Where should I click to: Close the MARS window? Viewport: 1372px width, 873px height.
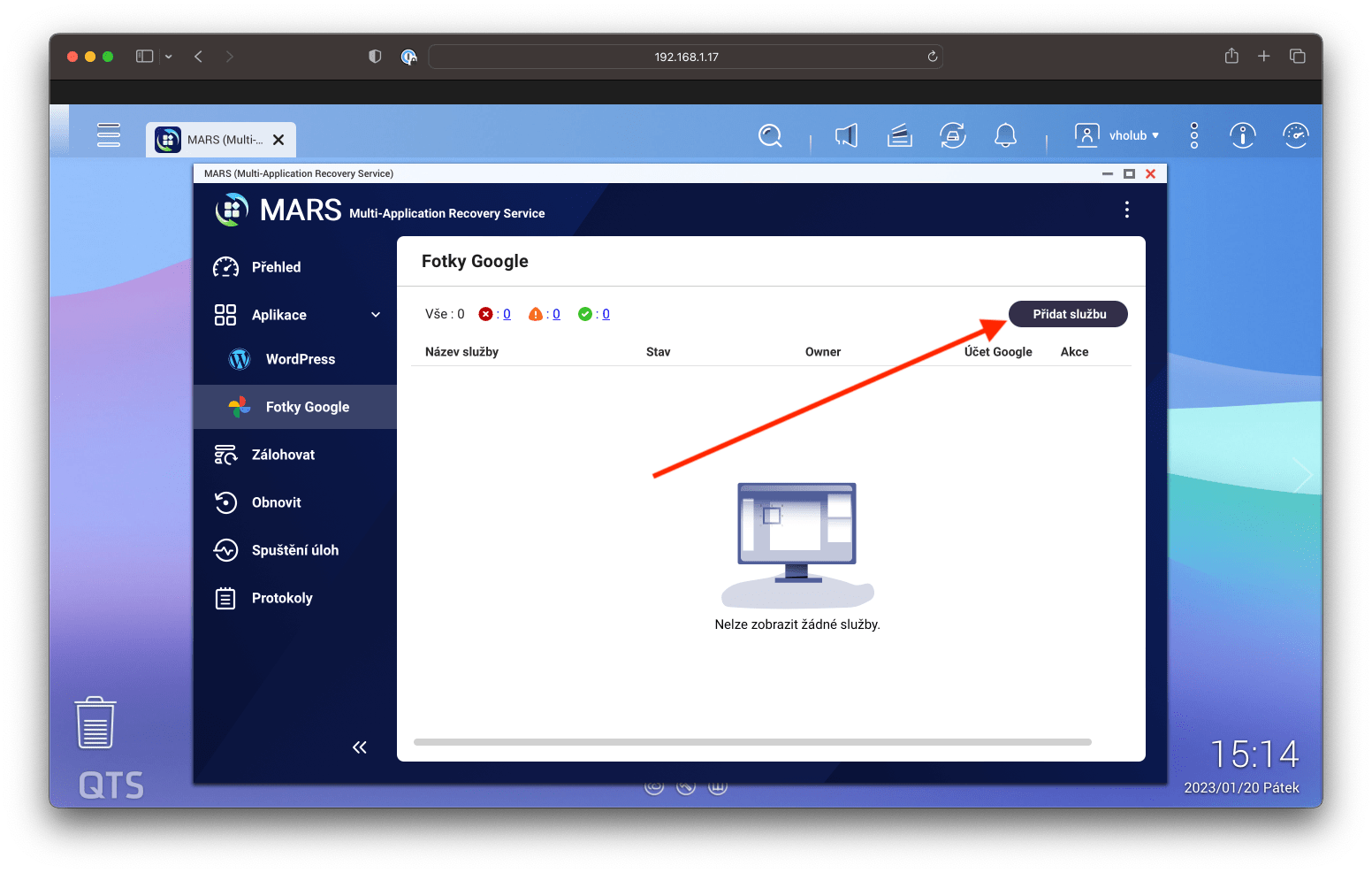(1151, 173)
